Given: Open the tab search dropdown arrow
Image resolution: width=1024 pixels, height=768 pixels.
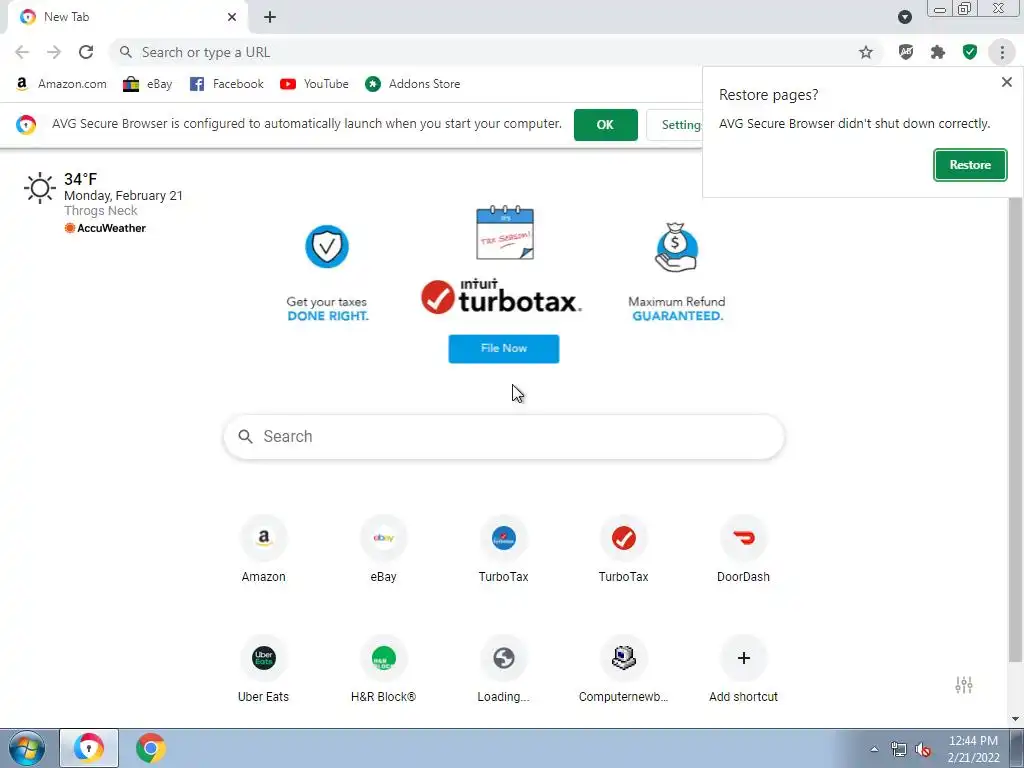Looking at the screenshot, I should (x=904, y=17).
